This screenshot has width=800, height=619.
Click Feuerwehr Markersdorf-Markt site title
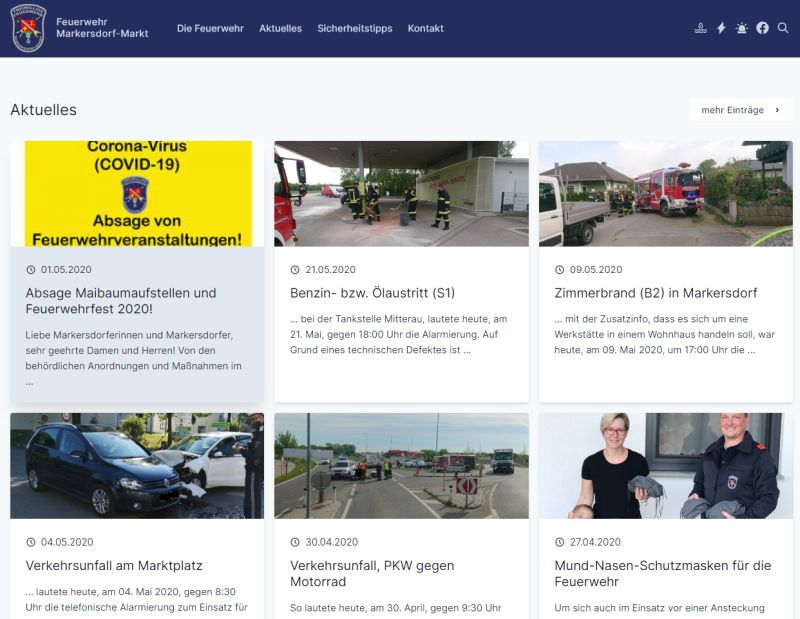102,28
